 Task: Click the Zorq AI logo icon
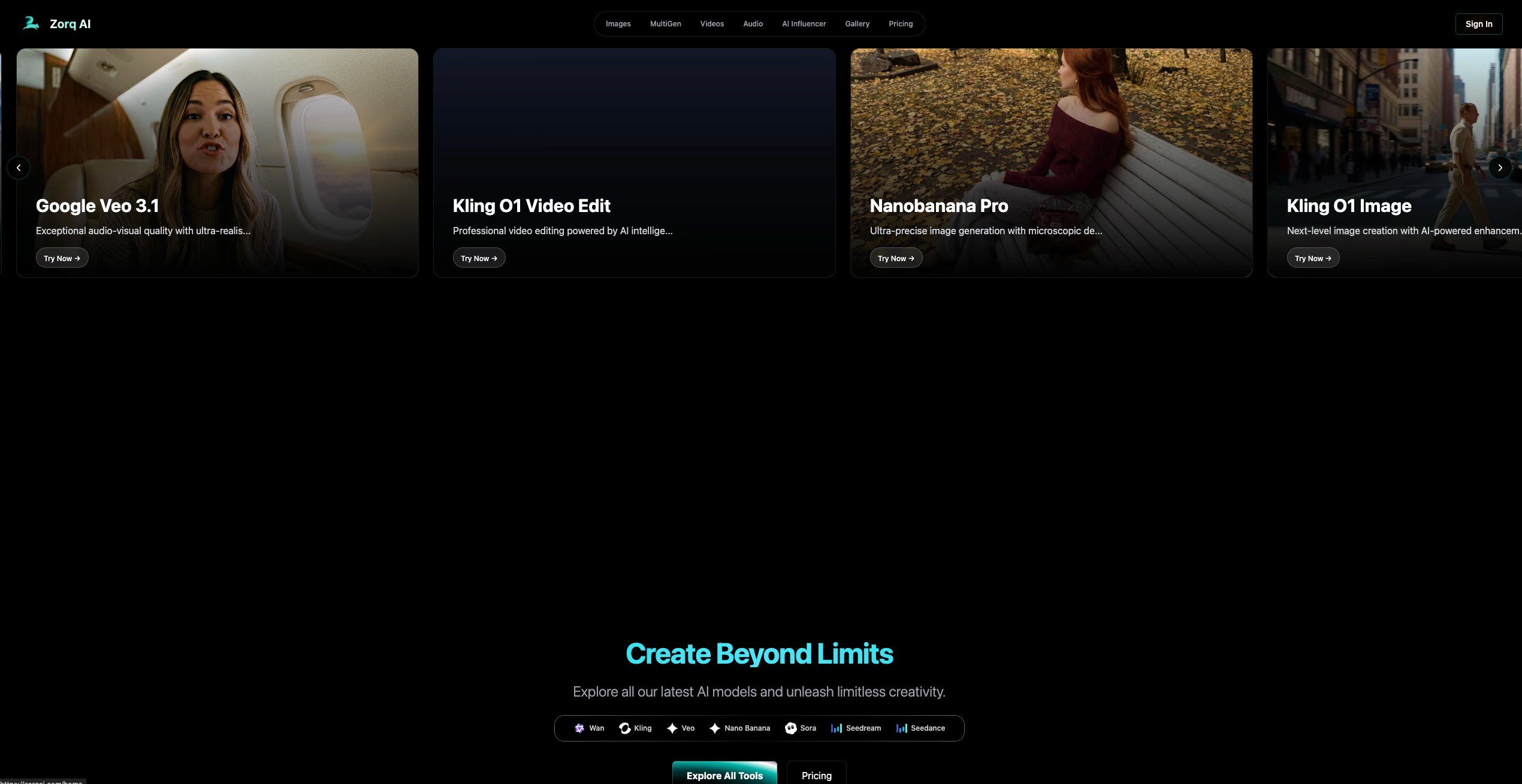click(x=31, y=23)
